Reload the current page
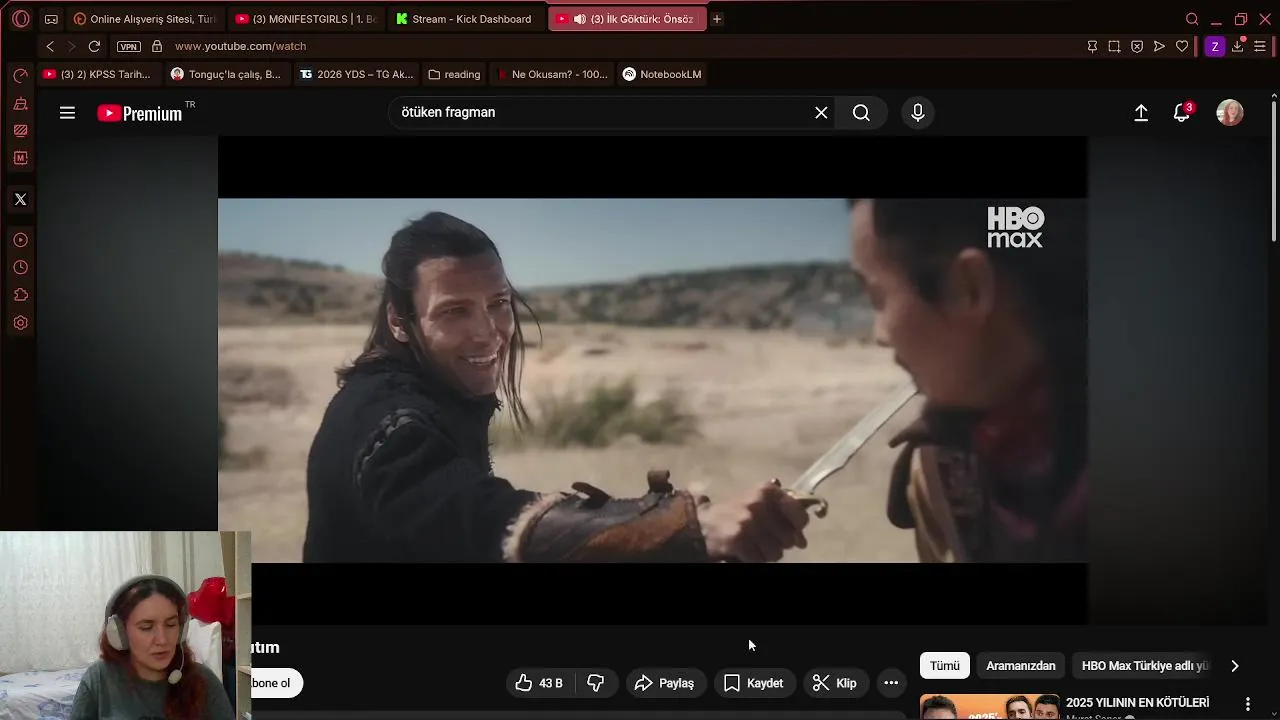Viewport: 1280px width, 720px height. coord(94,46)
